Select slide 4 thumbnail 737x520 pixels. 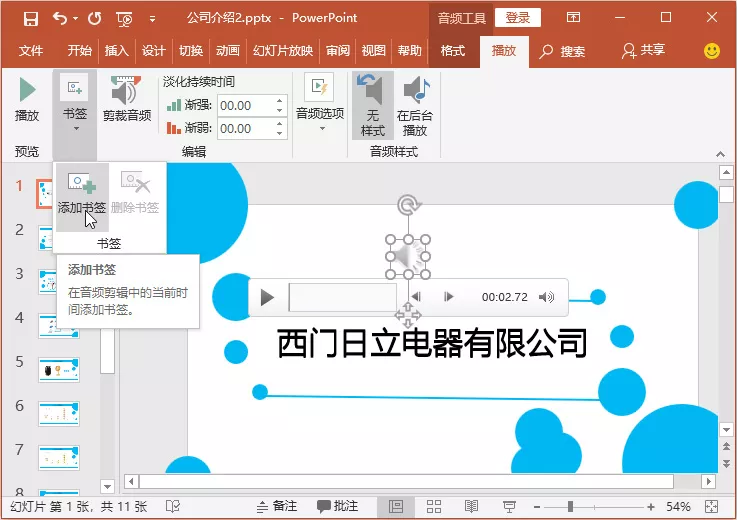click(59, 325)
